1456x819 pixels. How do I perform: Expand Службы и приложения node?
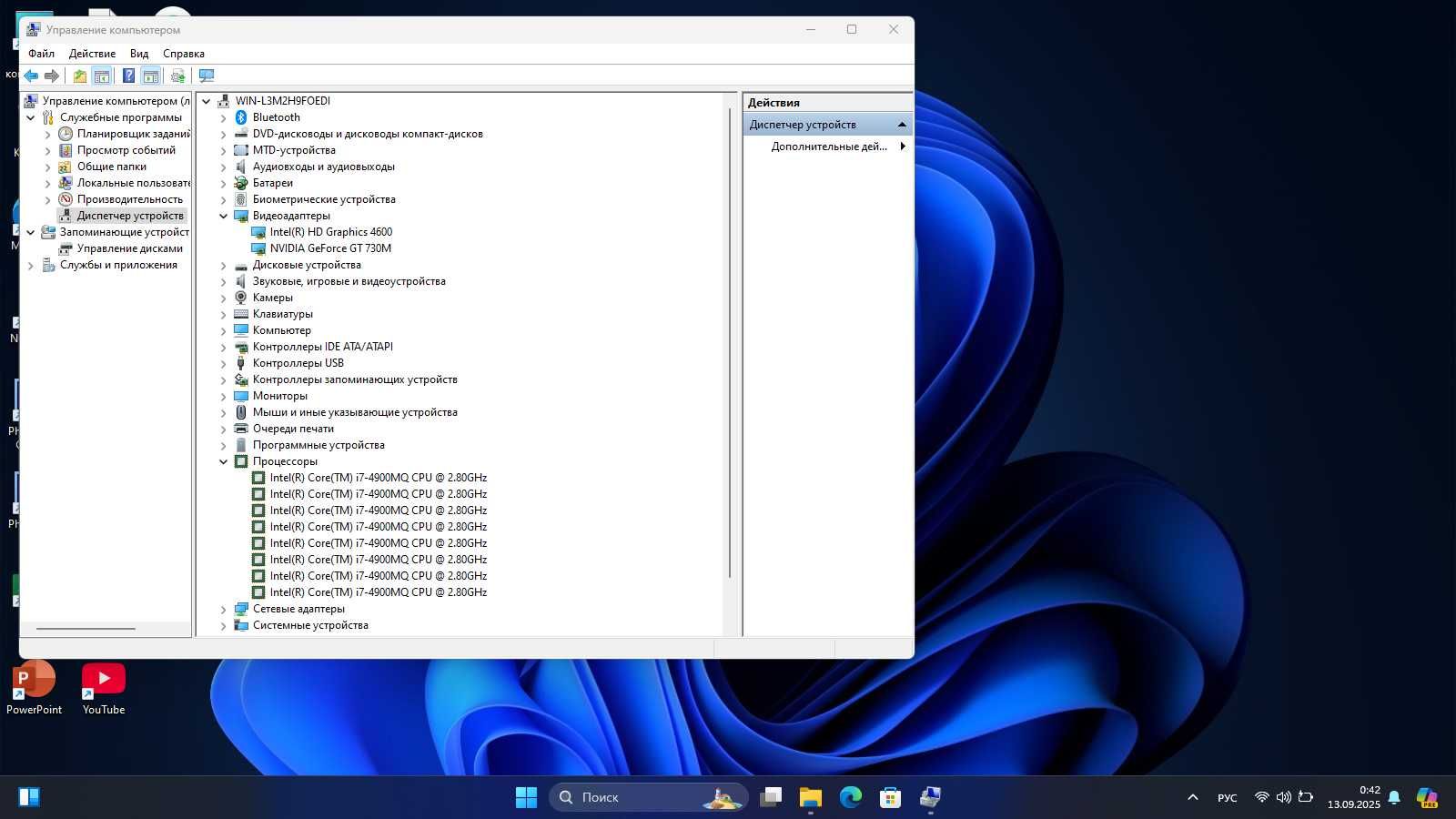(x=31, y=265)
